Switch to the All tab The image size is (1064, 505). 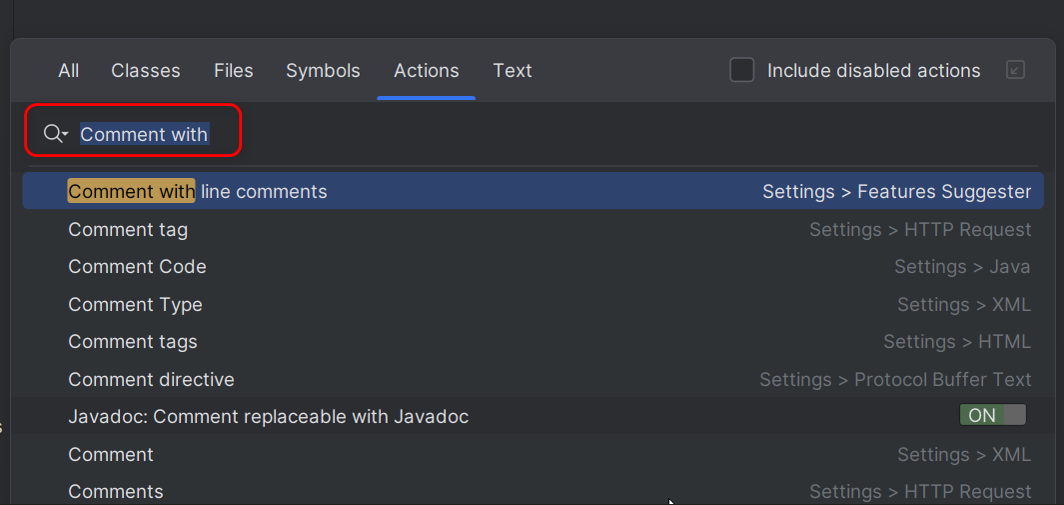(x=69, y=71)
